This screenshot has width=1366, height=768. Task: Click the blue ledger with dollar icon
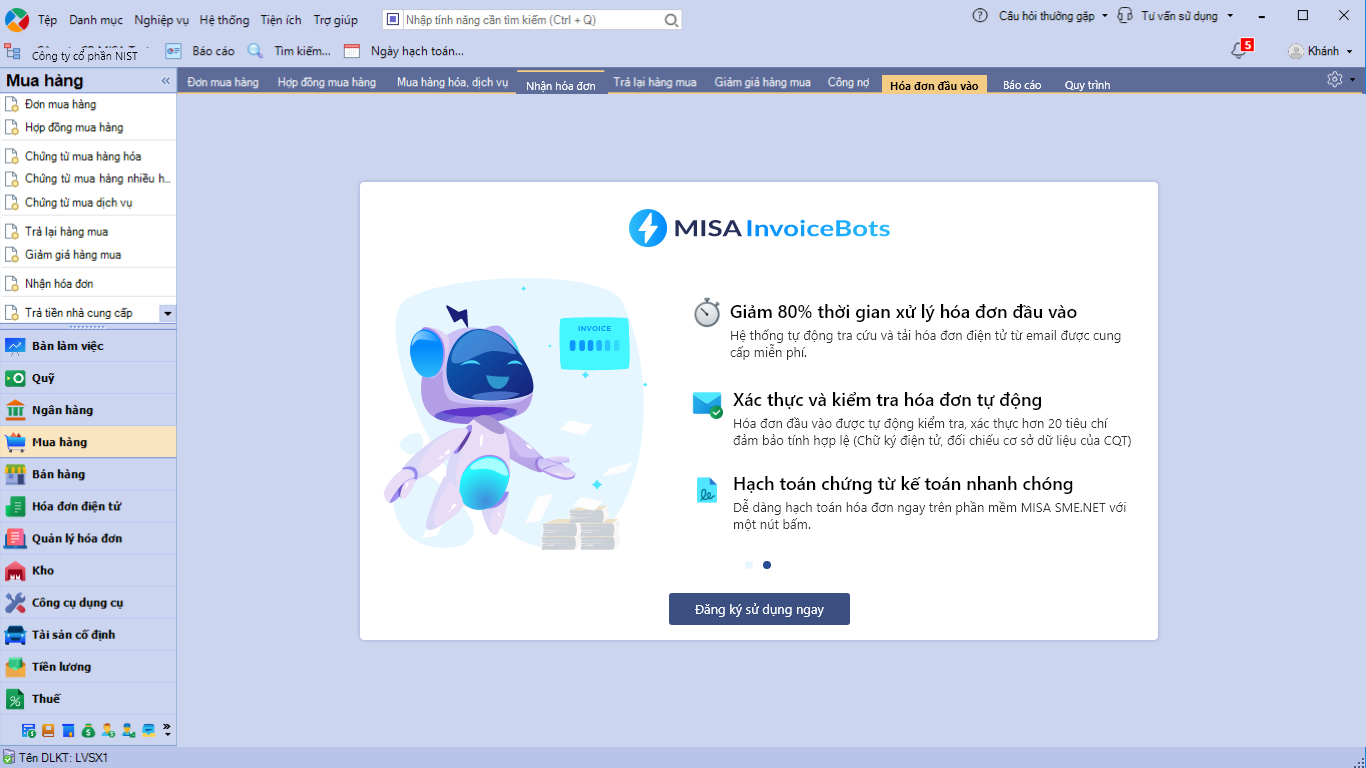[x=29, y=731]
